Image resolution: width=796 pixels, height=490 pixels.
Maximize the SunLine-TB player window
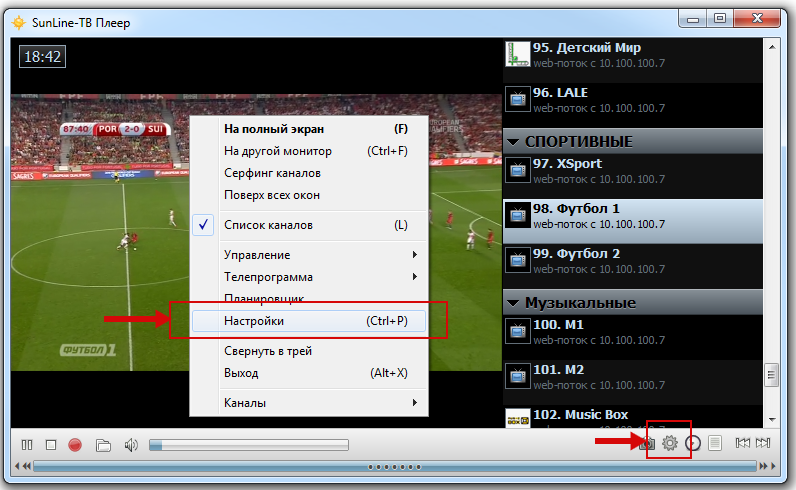(720, 19)
